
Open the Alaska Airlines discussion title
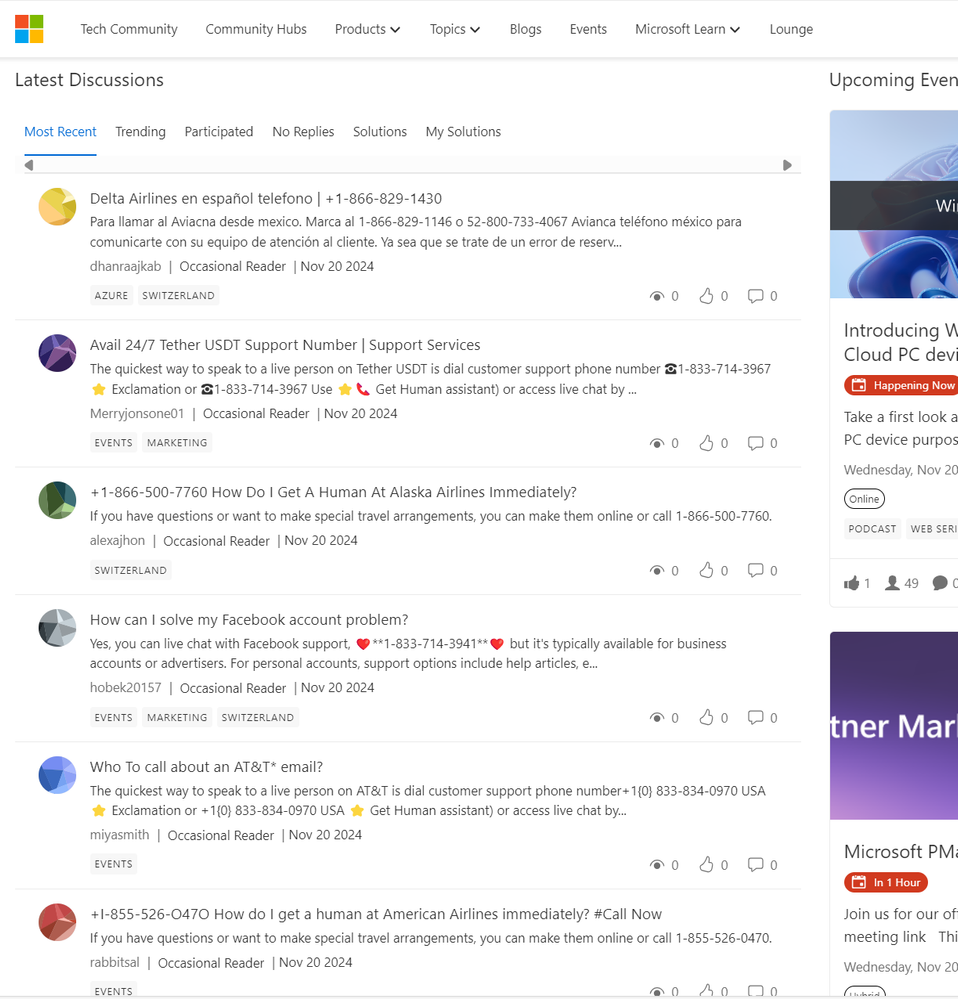(333, 492)
